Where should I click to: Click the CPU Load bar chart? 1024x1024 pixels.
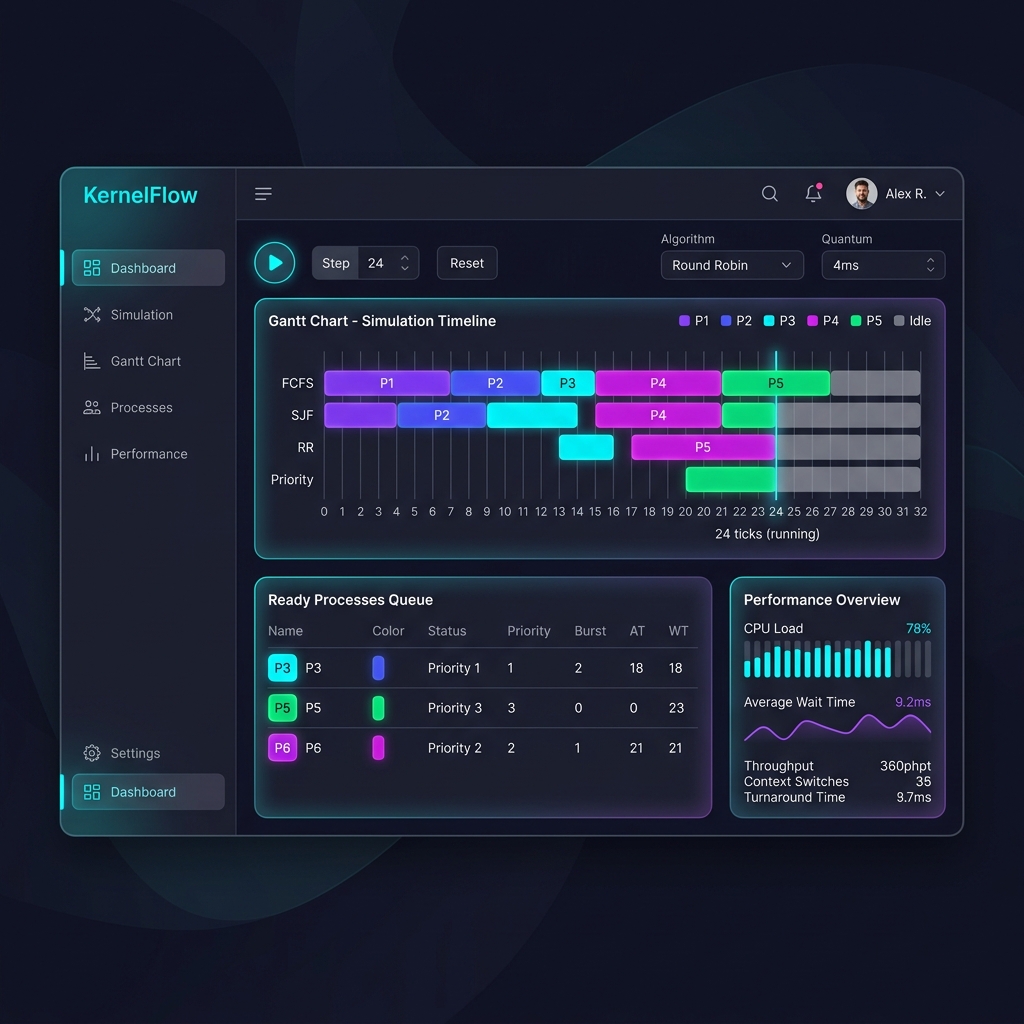click(x=837, y=659)
